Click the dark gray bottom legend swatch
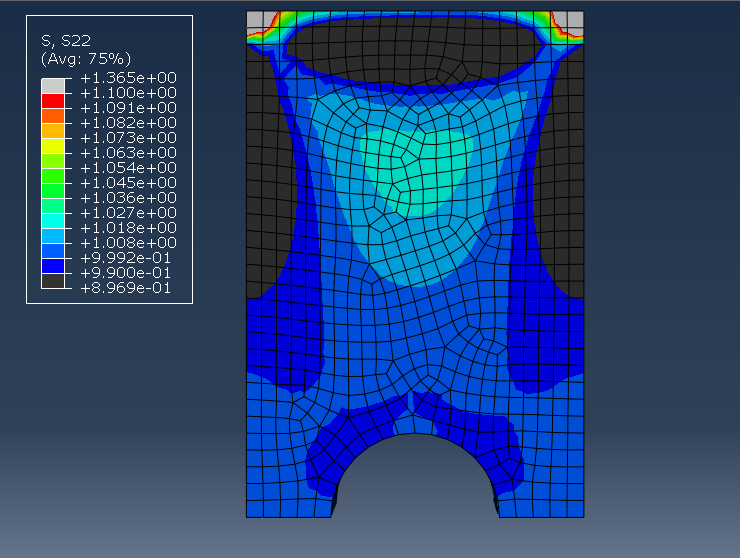 coord(52,280)
